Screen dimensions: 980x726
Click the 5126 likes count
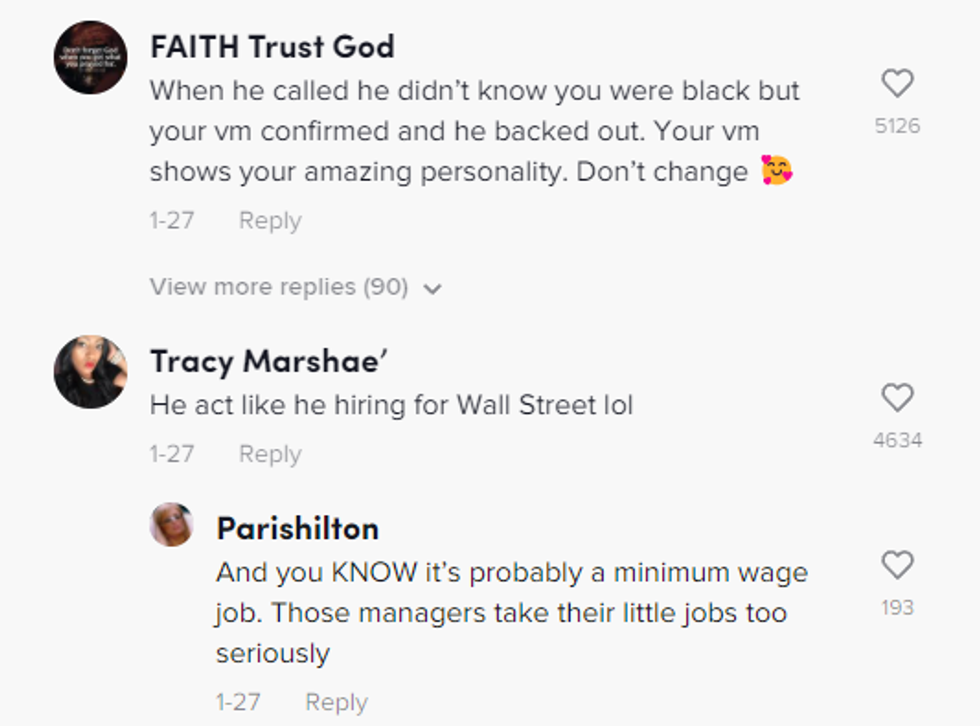pos(897,126)
